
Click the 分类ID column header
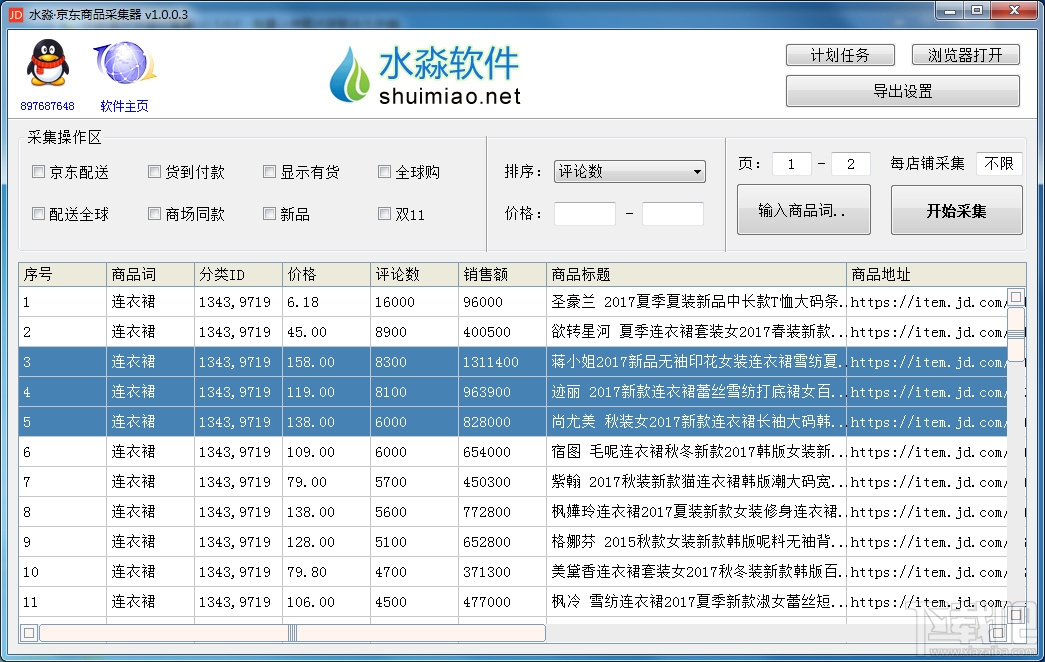pos(238,275)
